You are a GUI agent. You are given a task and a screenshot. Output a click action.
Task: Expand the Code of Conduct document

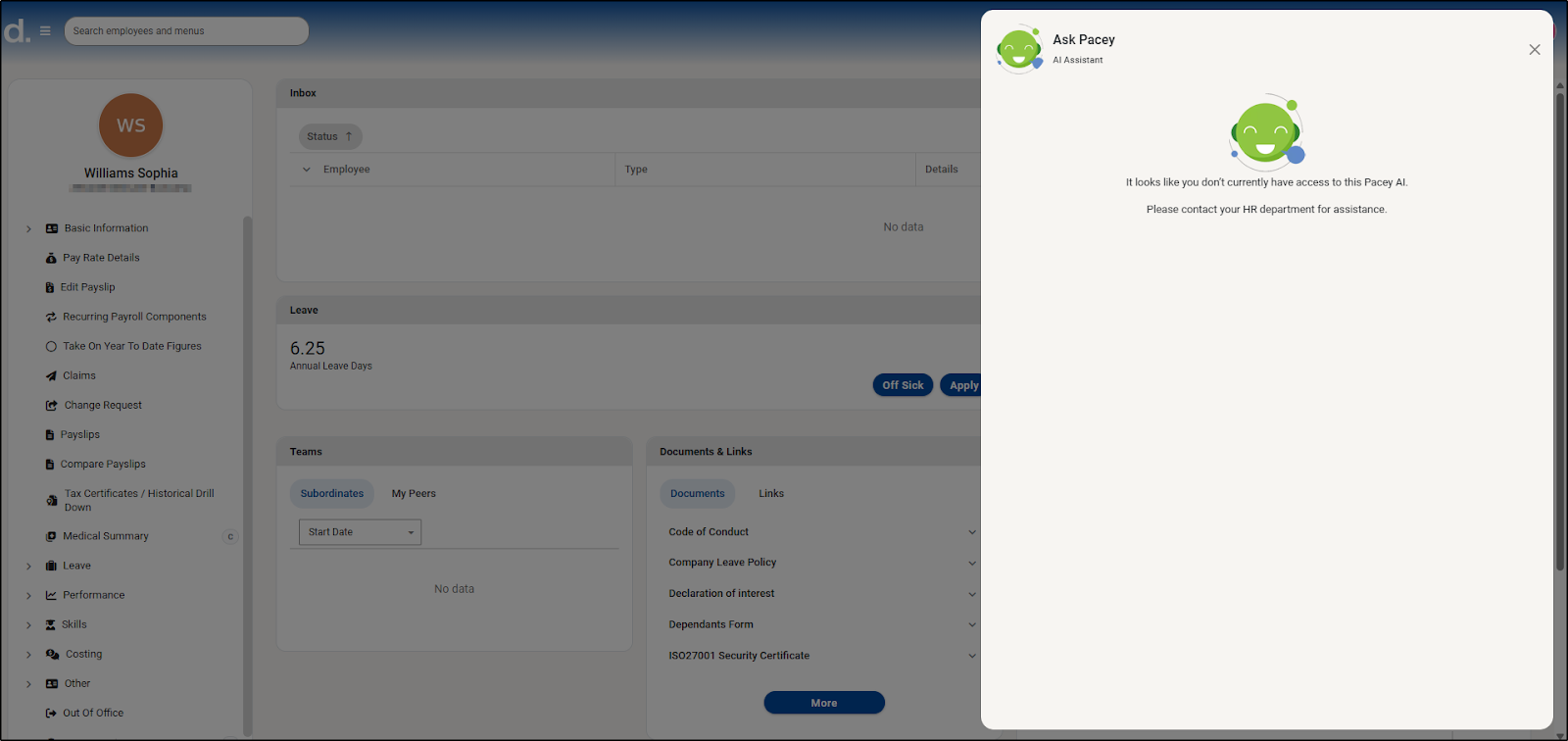971,532
